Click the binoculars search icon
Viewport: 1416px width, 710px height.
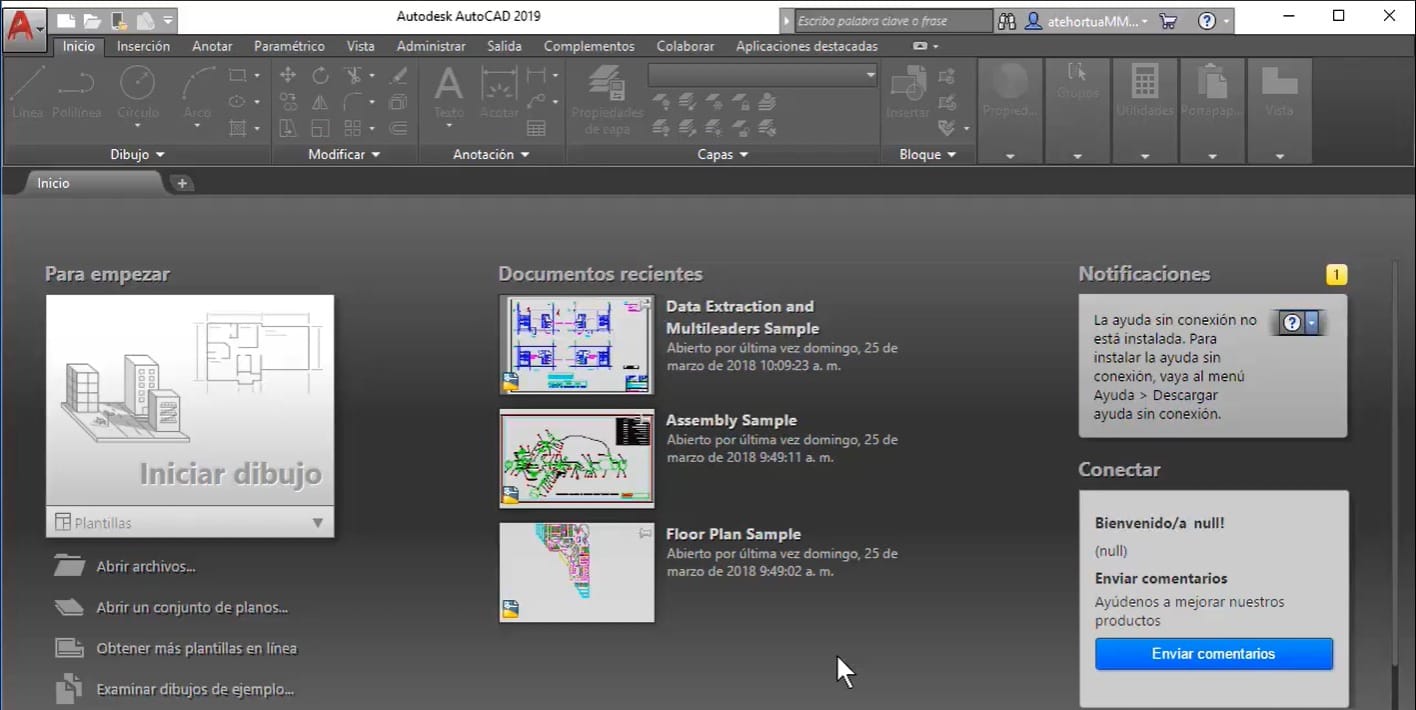point(1007,20)
